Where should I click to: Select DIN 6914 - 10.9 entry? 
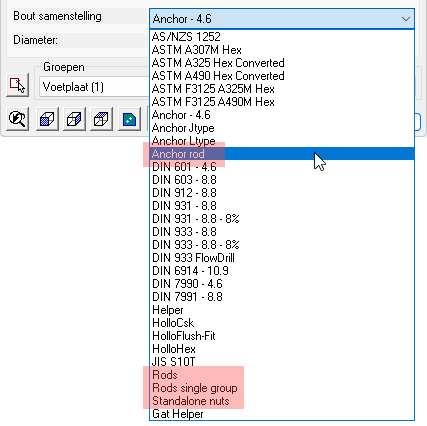coord(282,271)
